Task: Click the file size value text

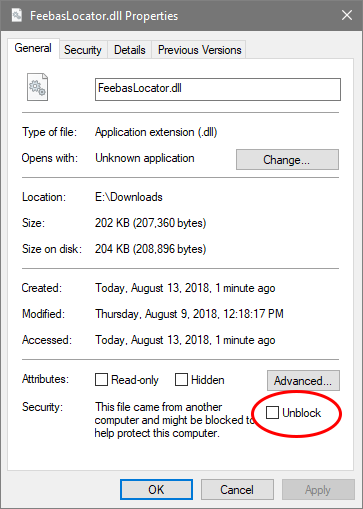Action: pos(151,223)
